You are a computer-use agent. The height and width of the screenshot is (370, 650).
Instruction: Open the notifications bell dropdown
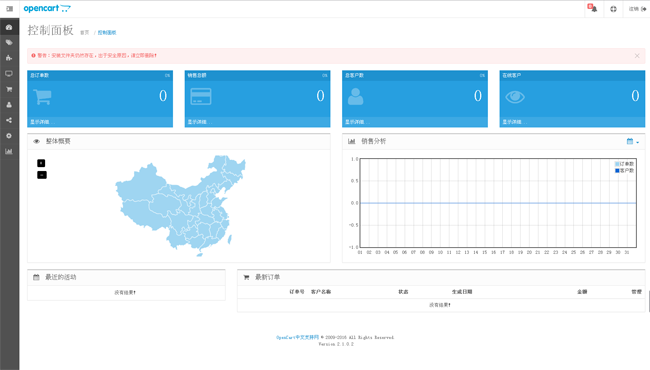click(x=592, y=8)
